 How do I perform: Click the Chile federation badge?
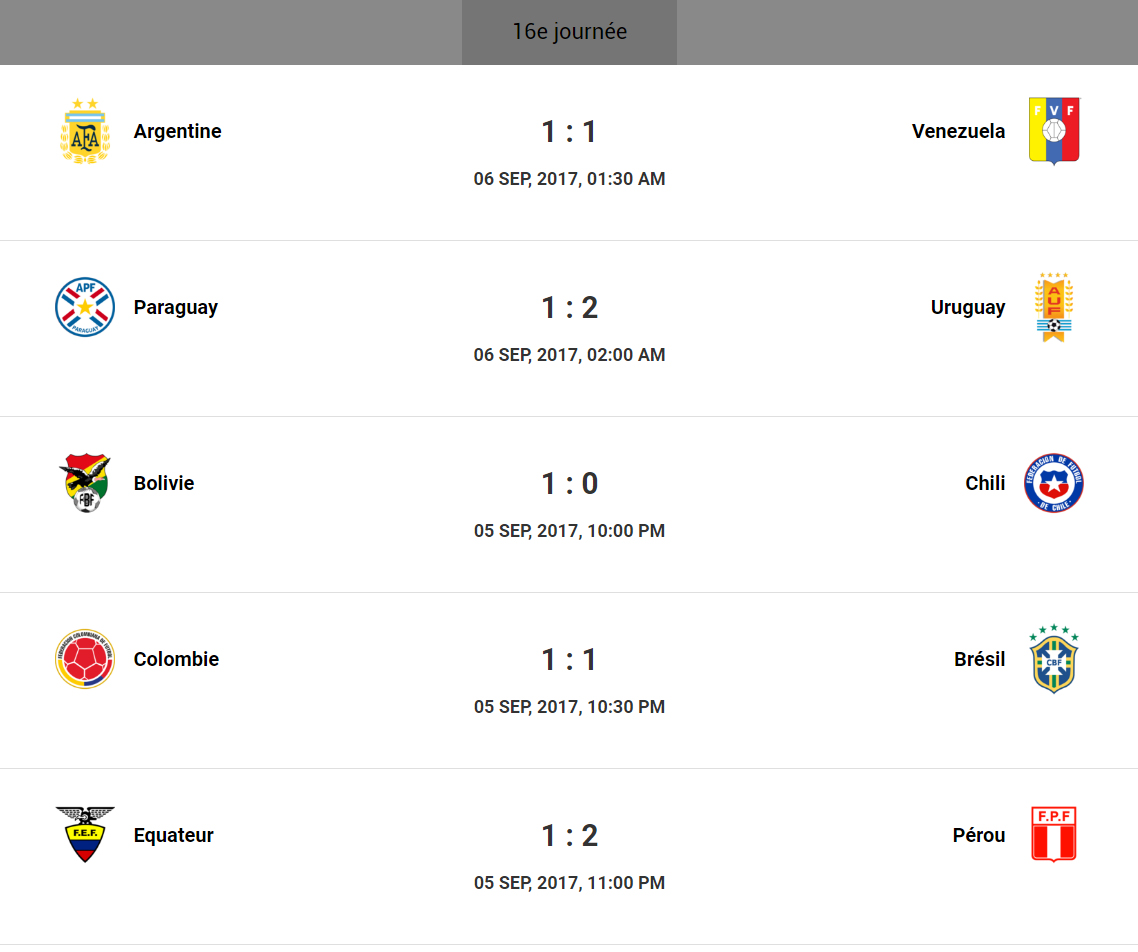[x=1054, y=483]
